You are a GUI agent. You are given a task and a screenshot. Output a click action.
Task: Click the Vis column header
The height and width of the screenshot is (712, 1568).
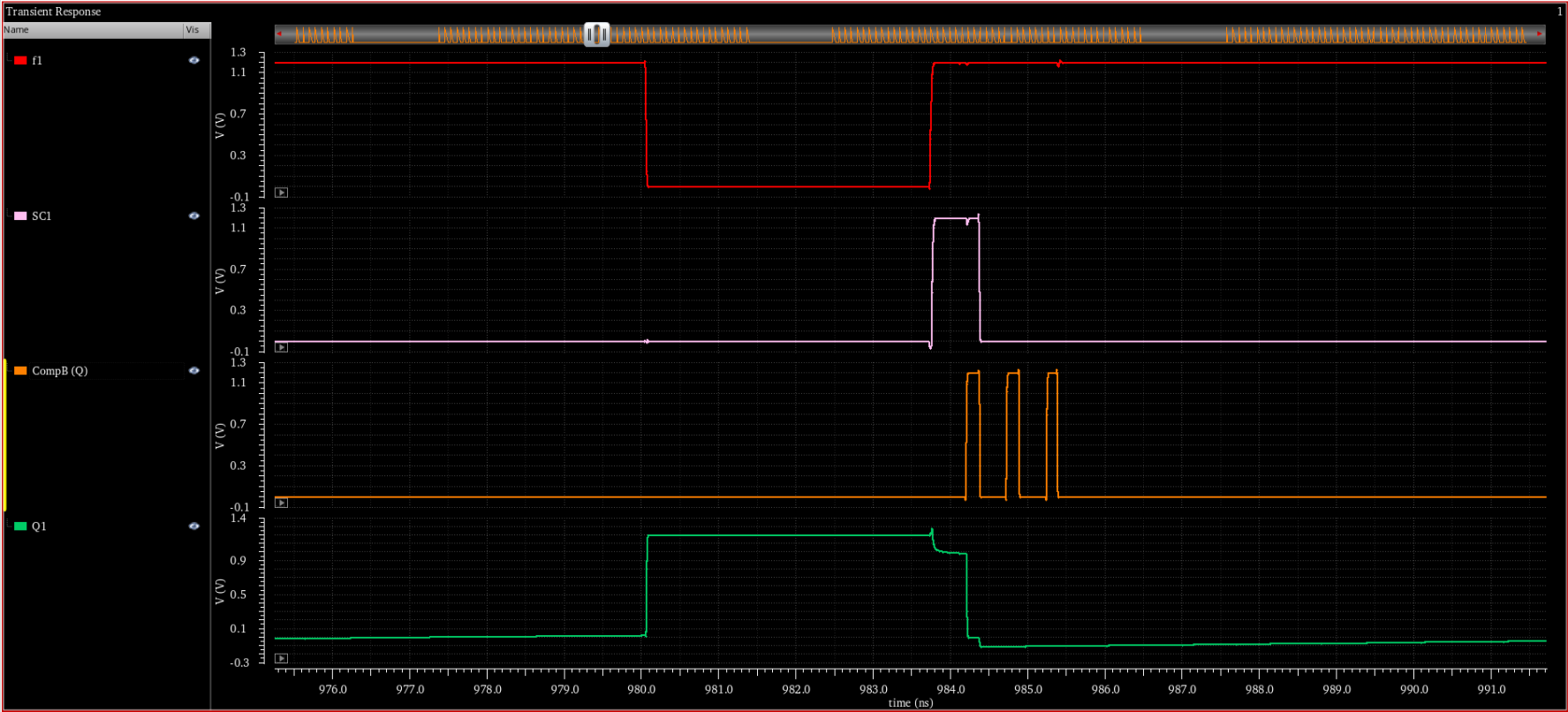click(197, 30)
